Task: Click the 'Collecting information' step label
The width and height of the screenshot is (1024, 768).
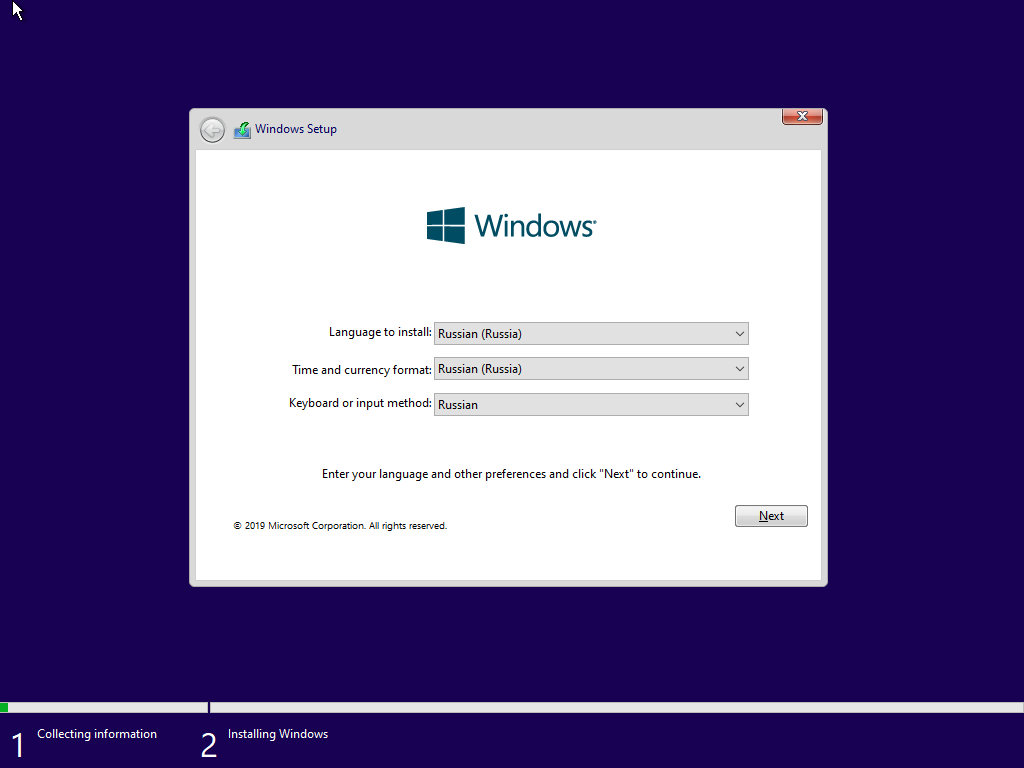Action: 97,734
